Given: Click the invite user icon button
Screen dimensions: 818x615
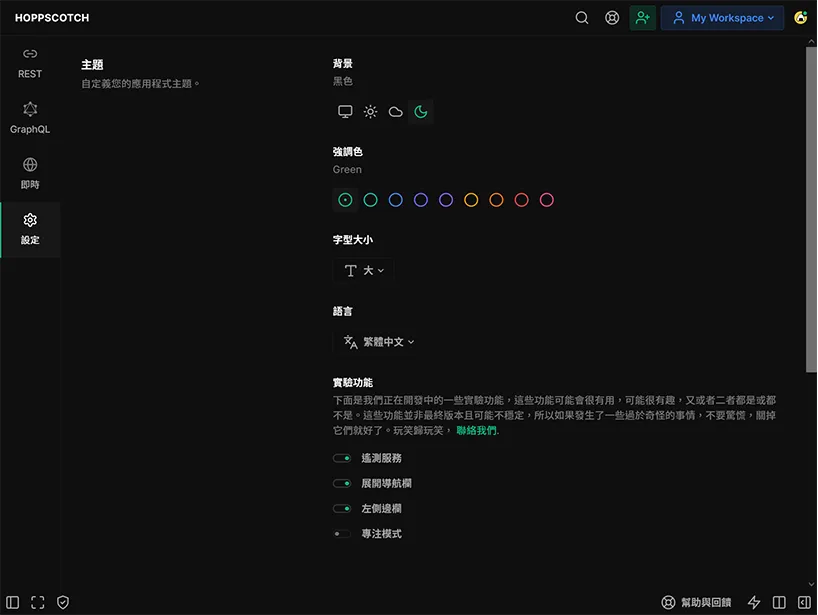Looking at the screenshot, I should 643,18.
